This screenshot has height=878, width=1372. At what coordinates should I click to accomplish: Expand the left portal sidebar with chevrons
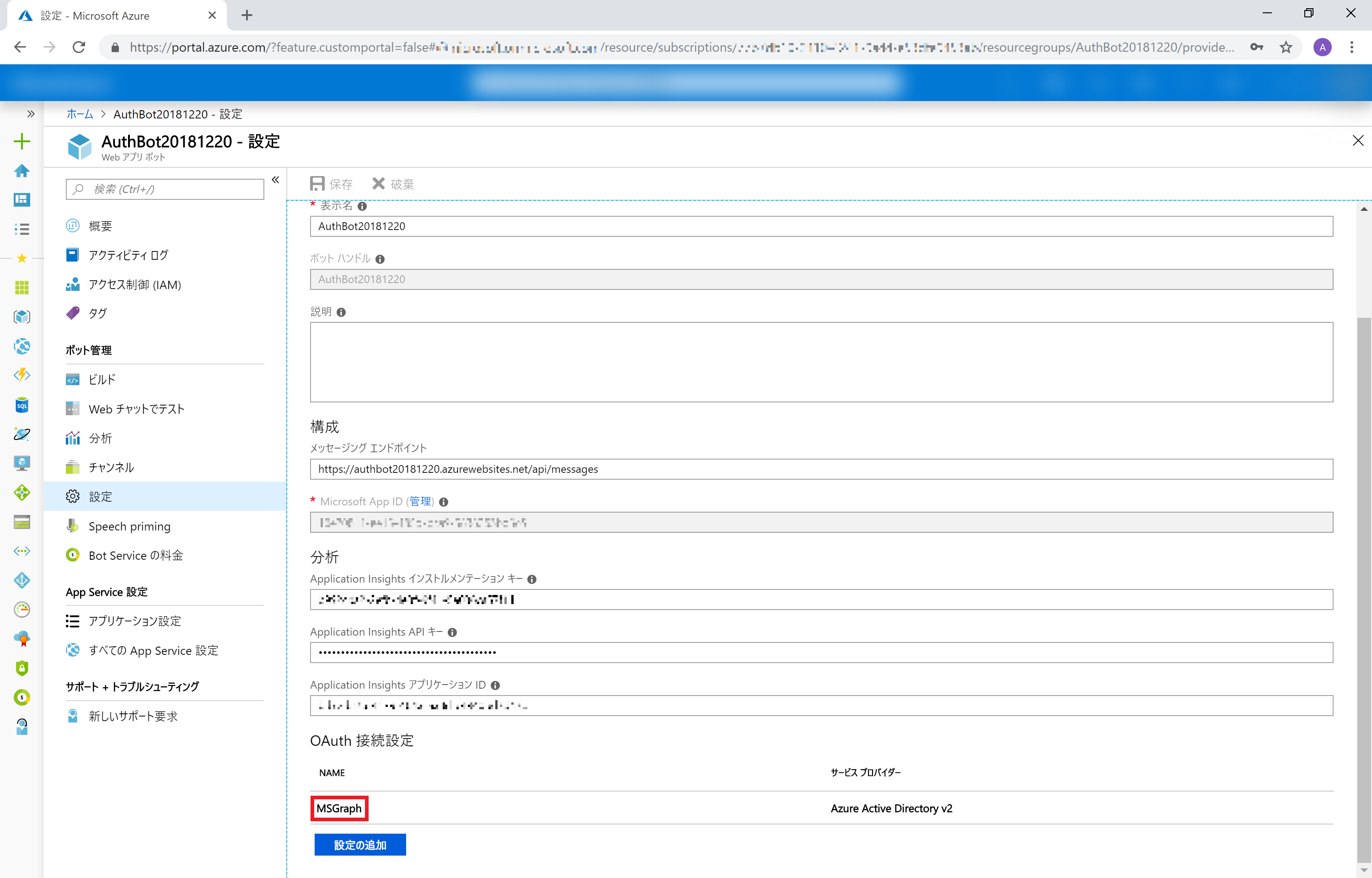[31, 114]
